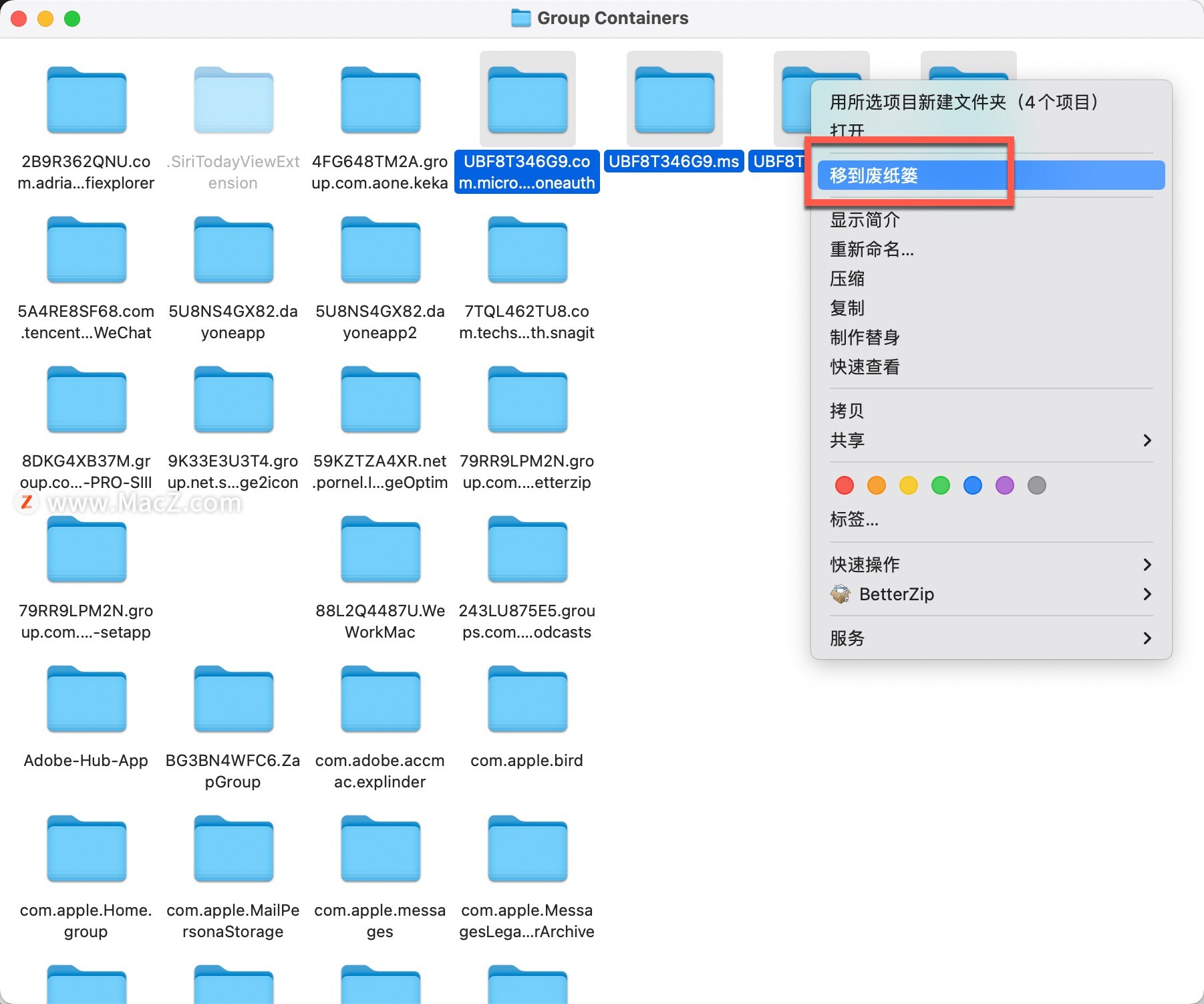This screenshot has height=1004, width=1204.
Task: Click the UBF8T346G9.ms folder name label
Action: tap(674, 162)
